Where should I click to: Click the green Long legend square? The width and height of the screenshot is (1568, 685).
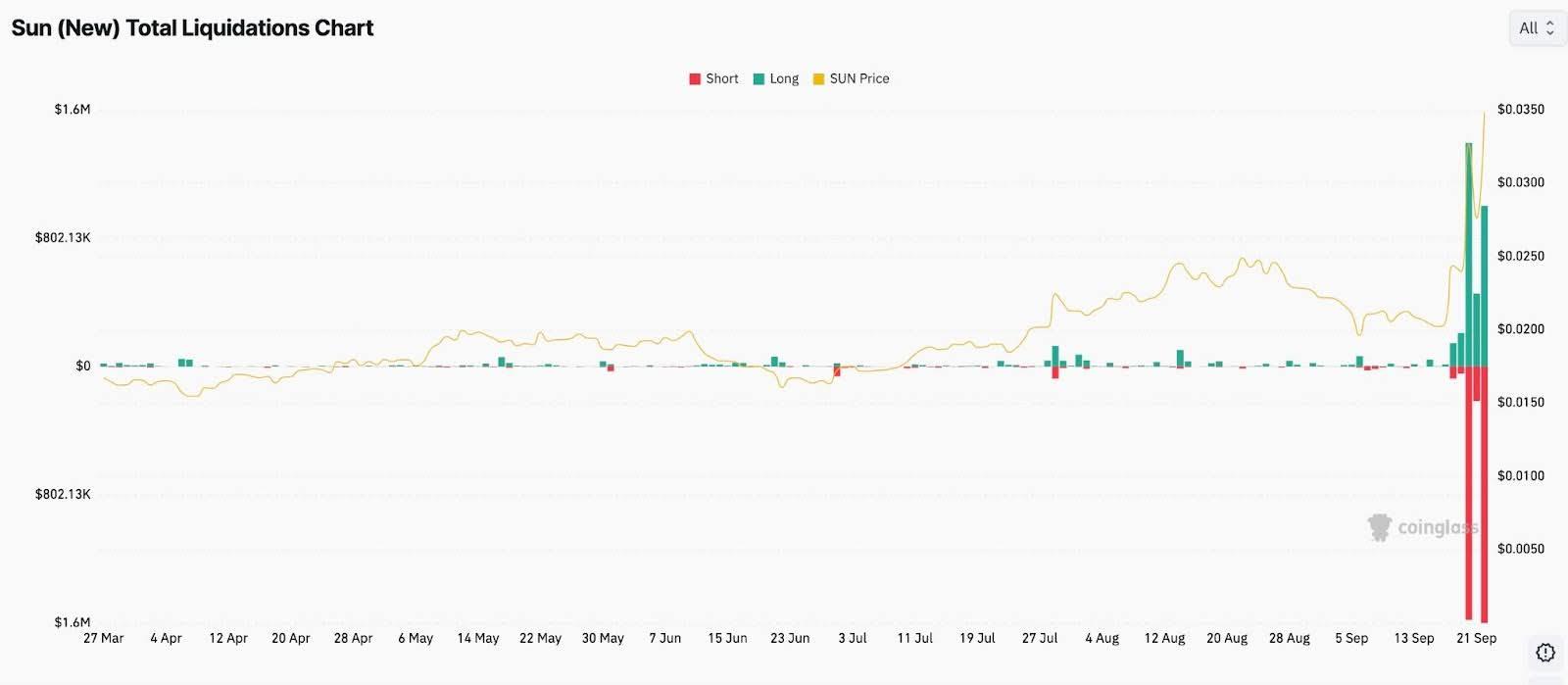coord(759,79)
